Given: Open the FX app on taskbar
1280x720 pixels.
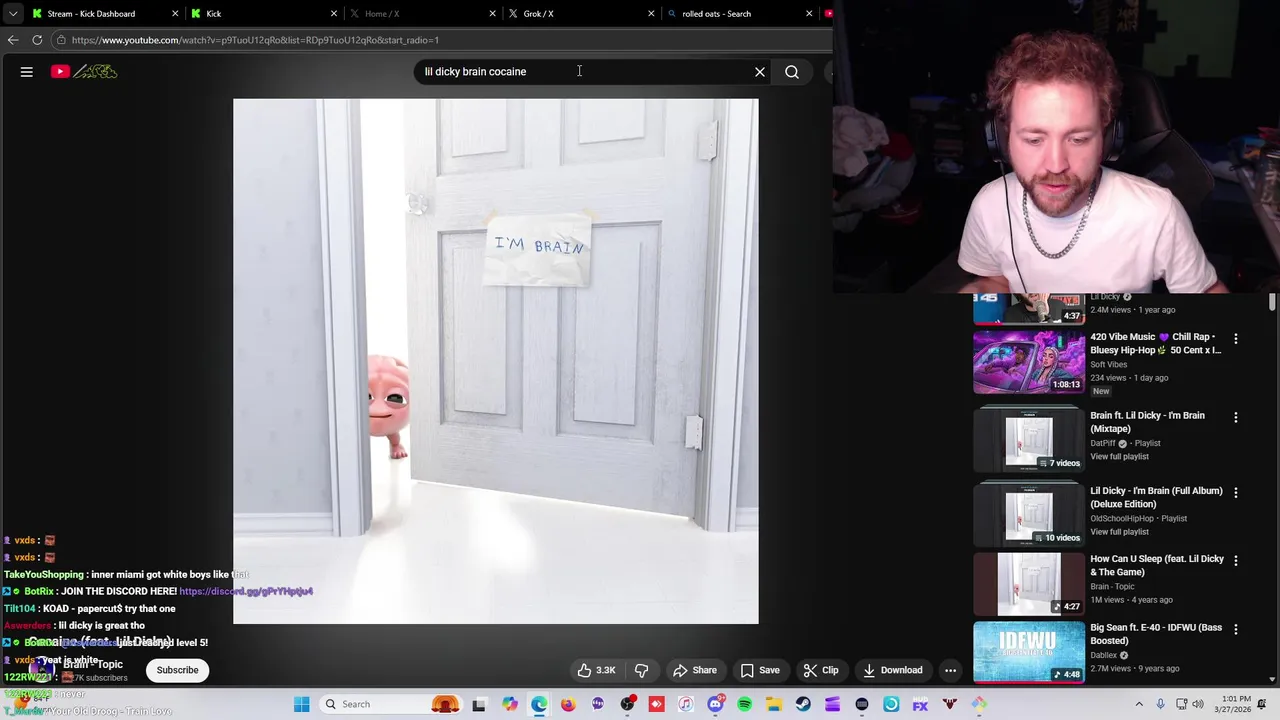Looking at the screenshot, I should click(x=920, y=704).
